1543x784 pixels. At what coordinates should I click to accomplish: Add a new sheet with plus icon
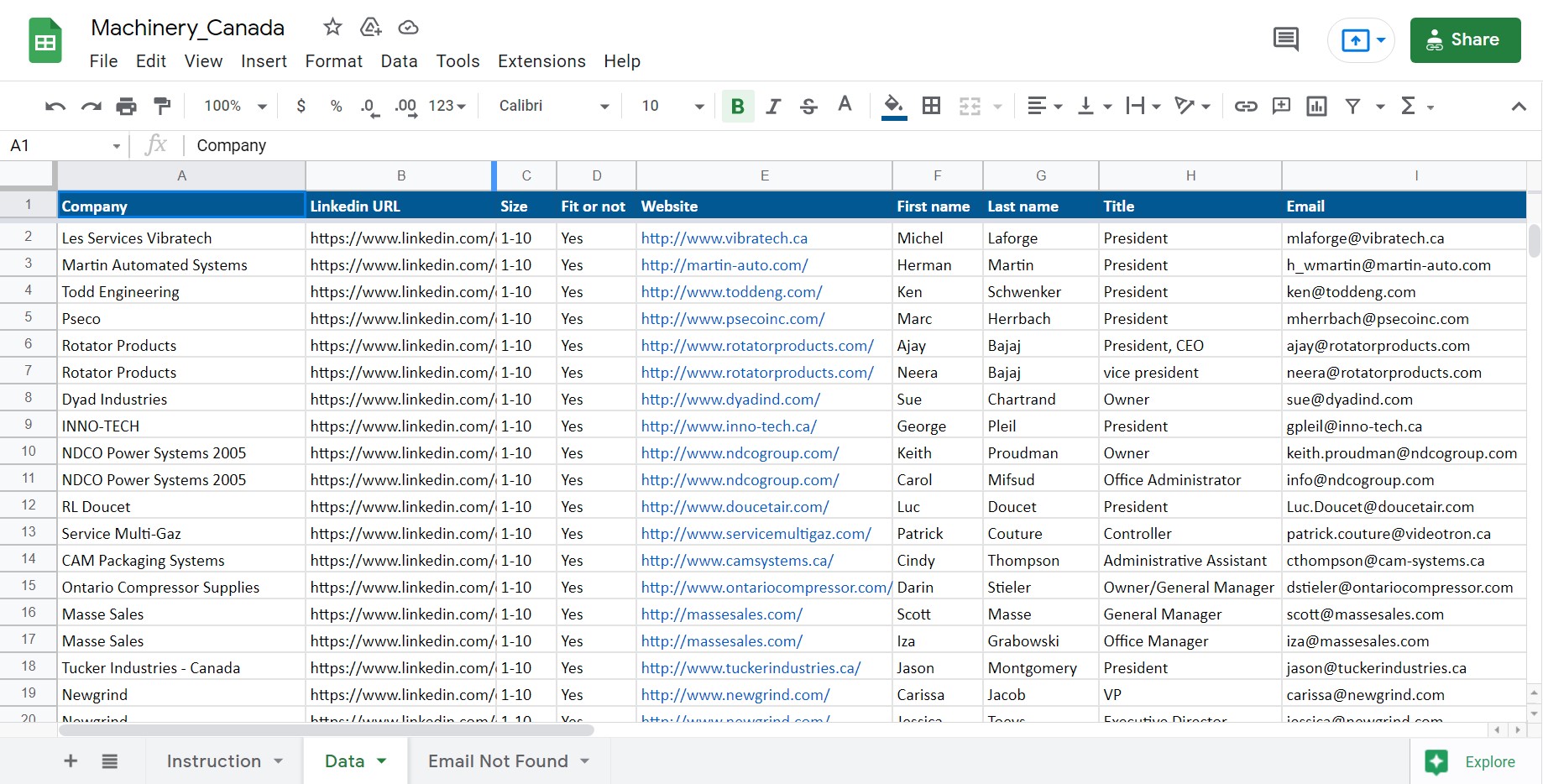click(x=71, y=760)
